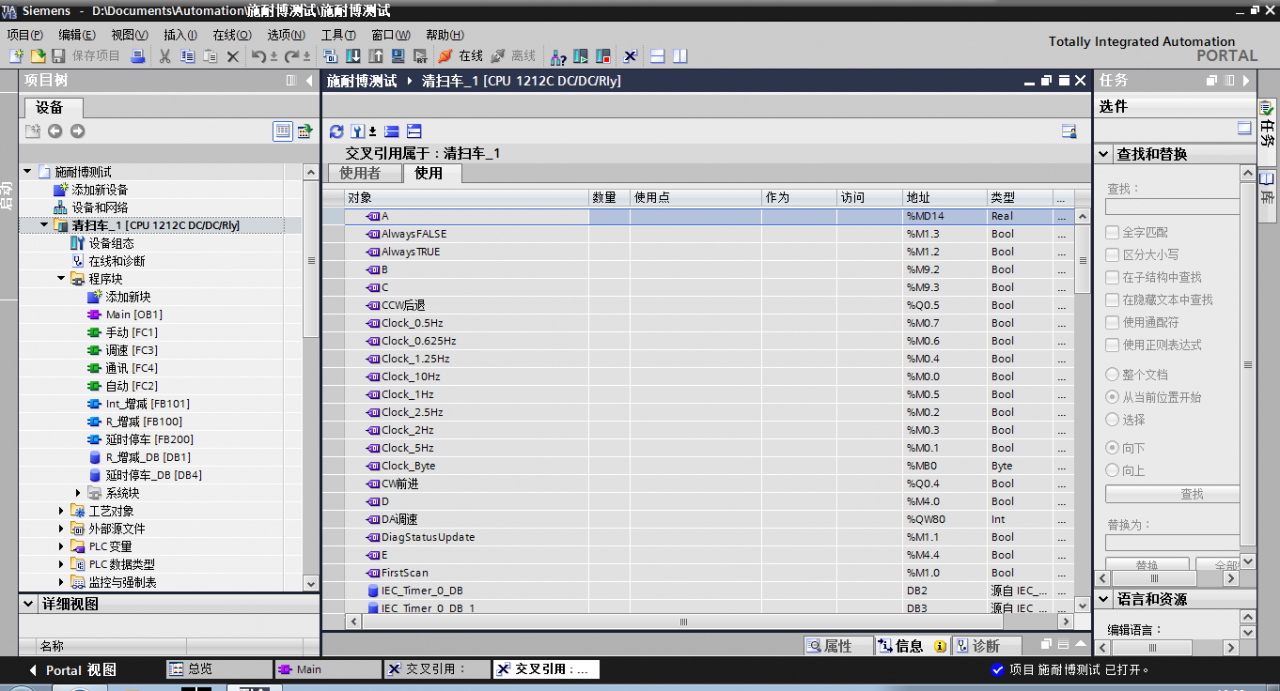Collapse the 施耐博测试 project node
The height and width of the screenshot is (691, 1280).
pyautogui.click(x=28, y=172)
